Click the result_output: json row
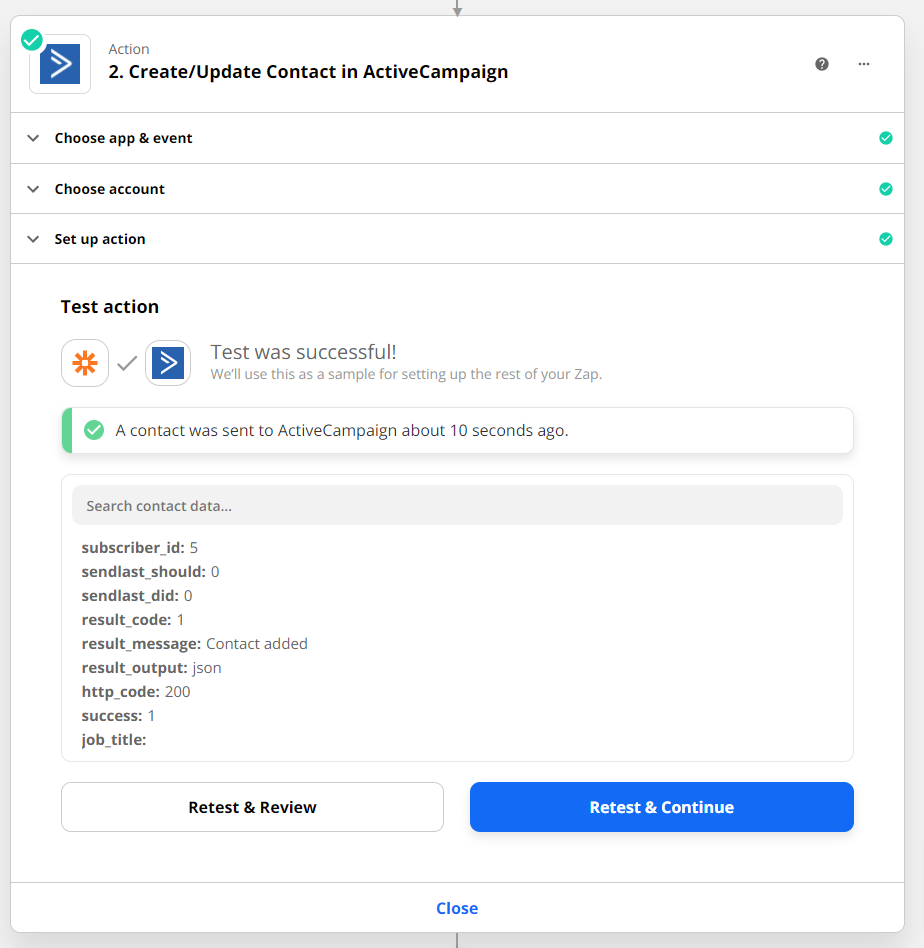 pyautogui.click(x=152, y=668)
